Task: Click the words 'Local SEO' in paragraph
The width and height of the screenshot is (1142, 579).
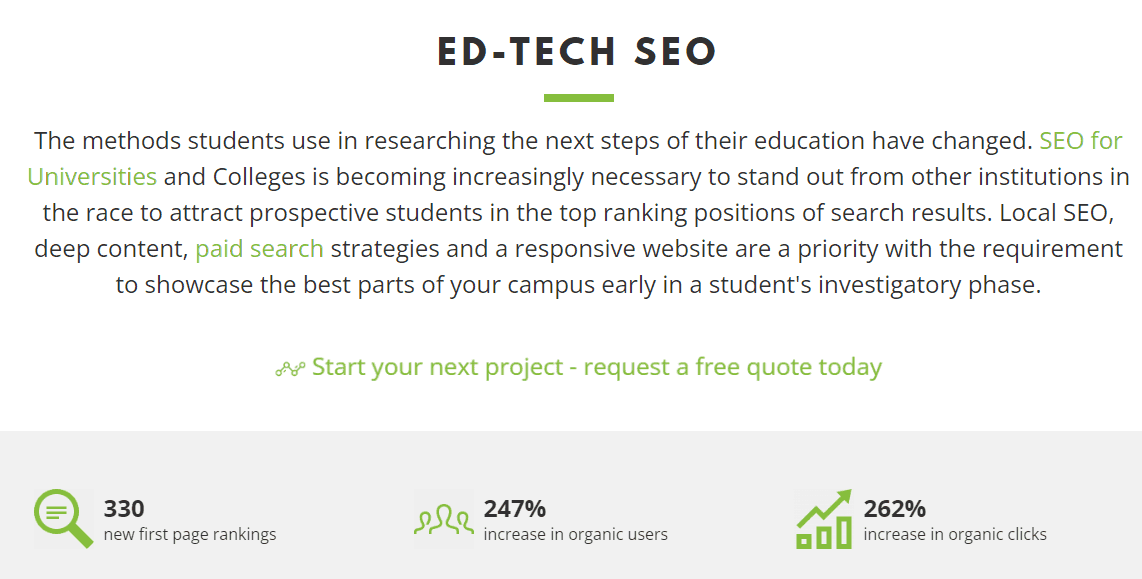Action: coord(1056,213)
